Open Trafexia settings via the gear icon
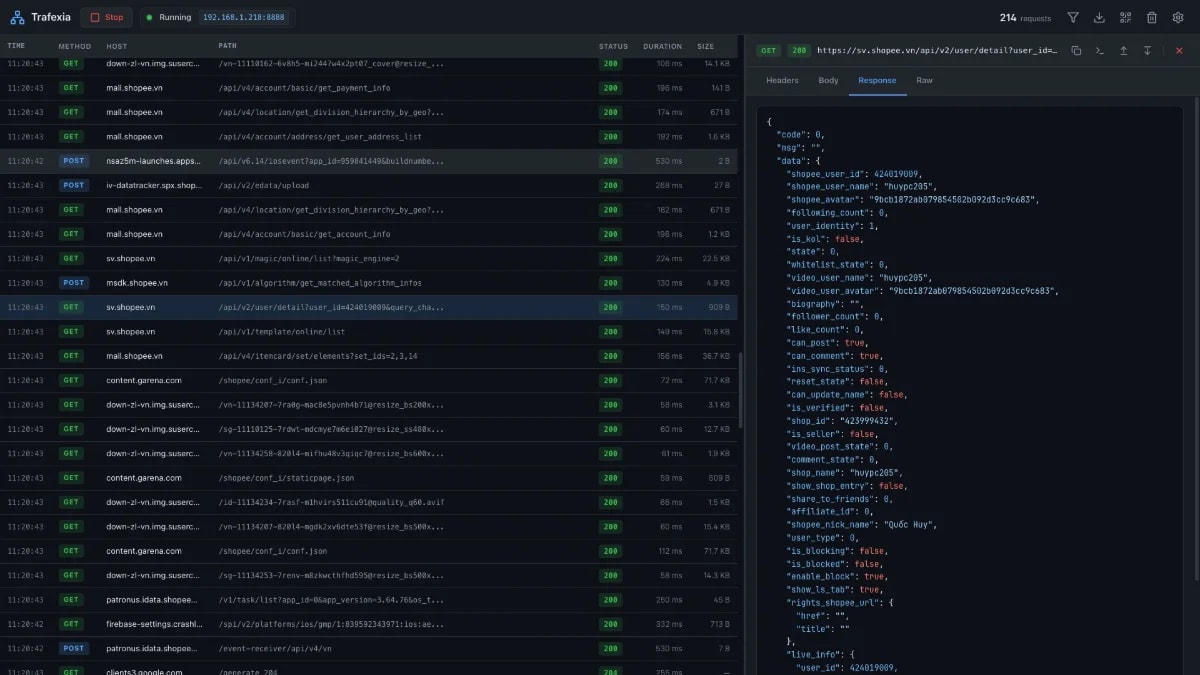Screen dimensions: 1200x675 pos(1178,17)
